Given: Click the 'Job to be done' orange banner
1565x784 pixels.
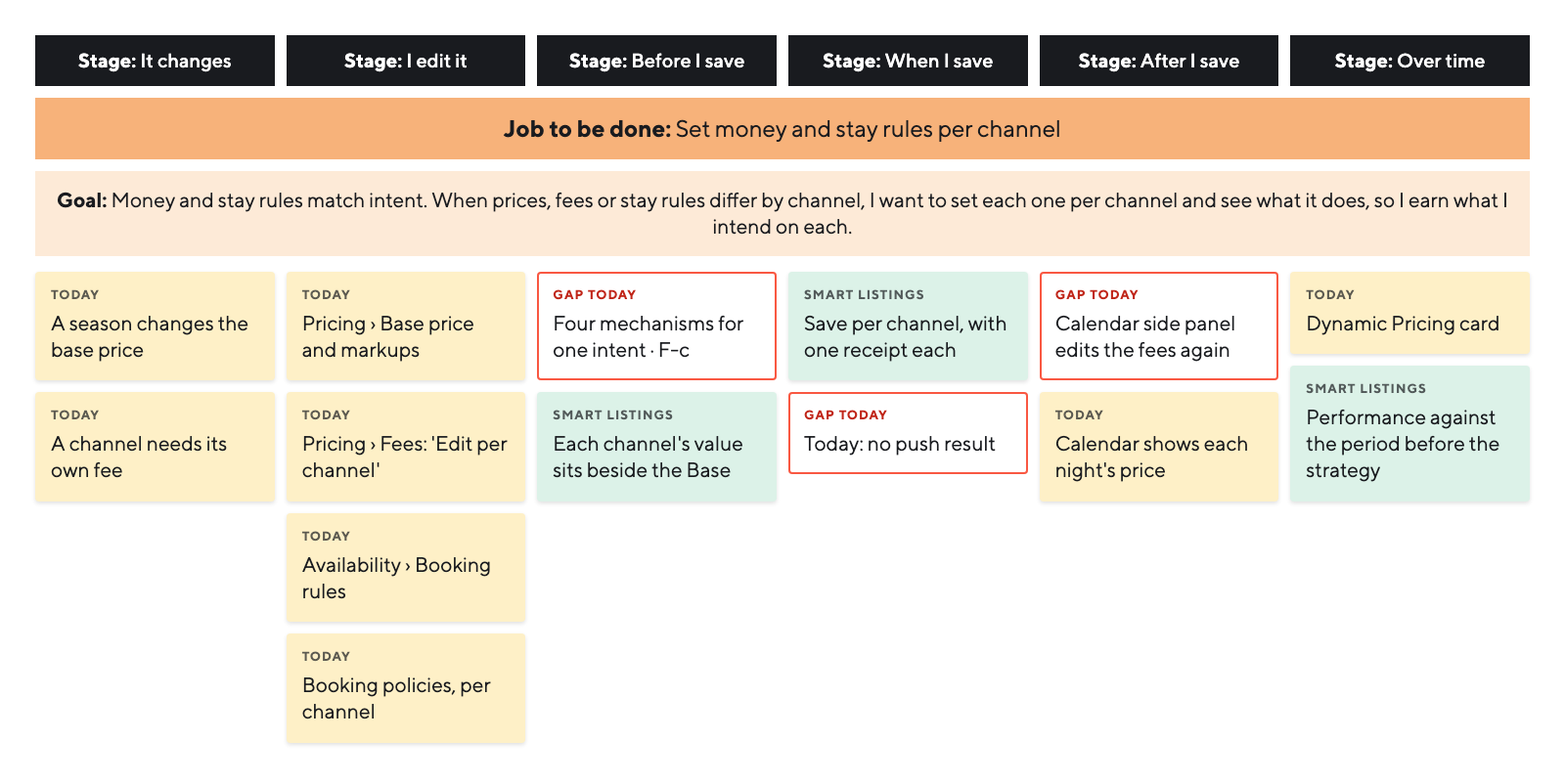Looking at the screenshot, I should 782,129.
